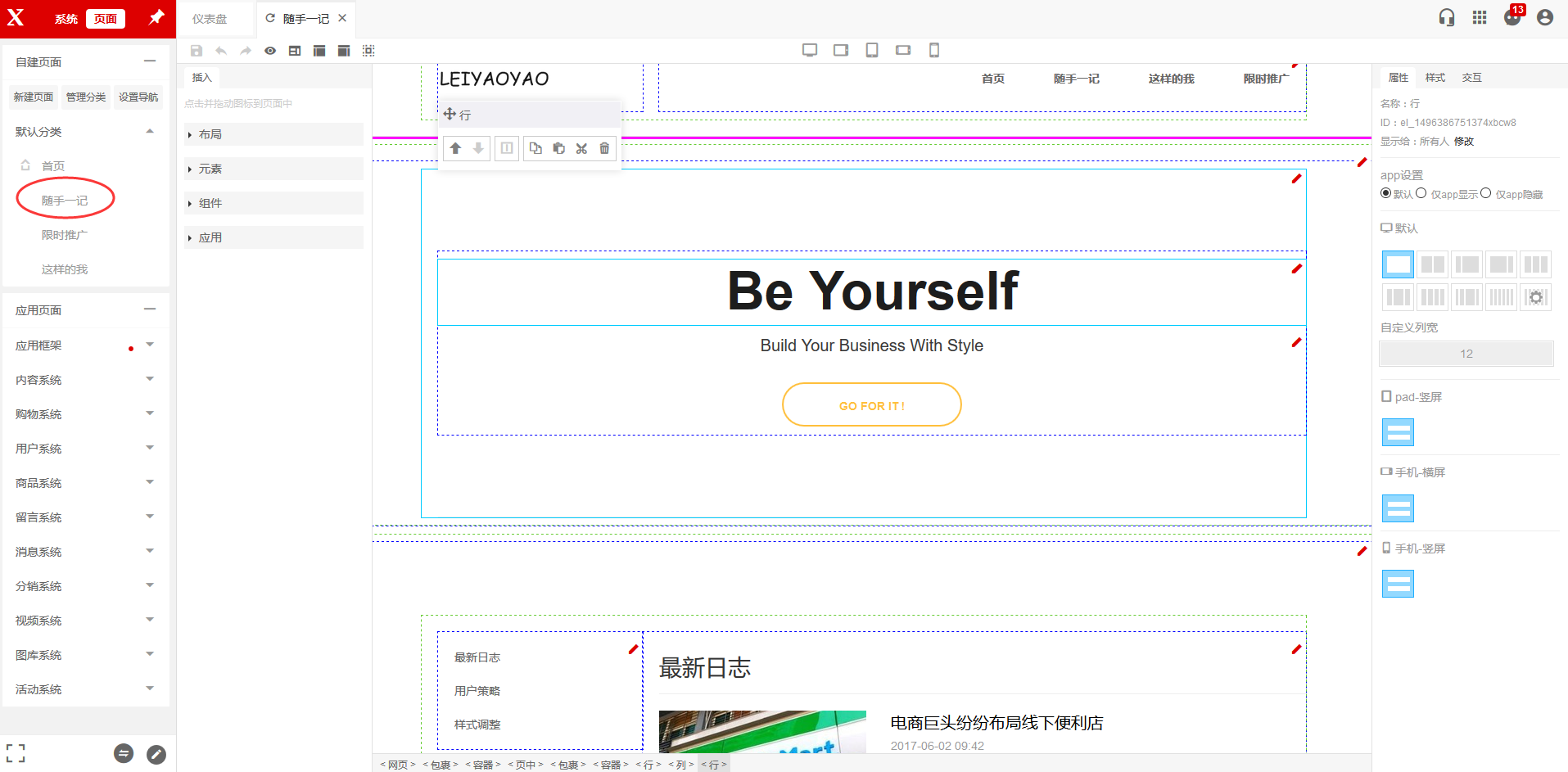This screenshot has width=1568, height=772.
Task: Expand the 布局 section in the insert panel
Action: (210, 134)
